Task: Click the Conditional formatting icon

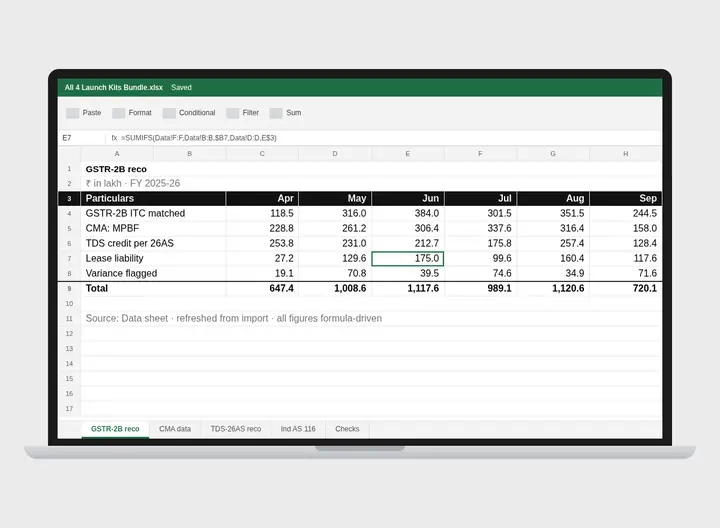Action: click(x=169, y=113)
